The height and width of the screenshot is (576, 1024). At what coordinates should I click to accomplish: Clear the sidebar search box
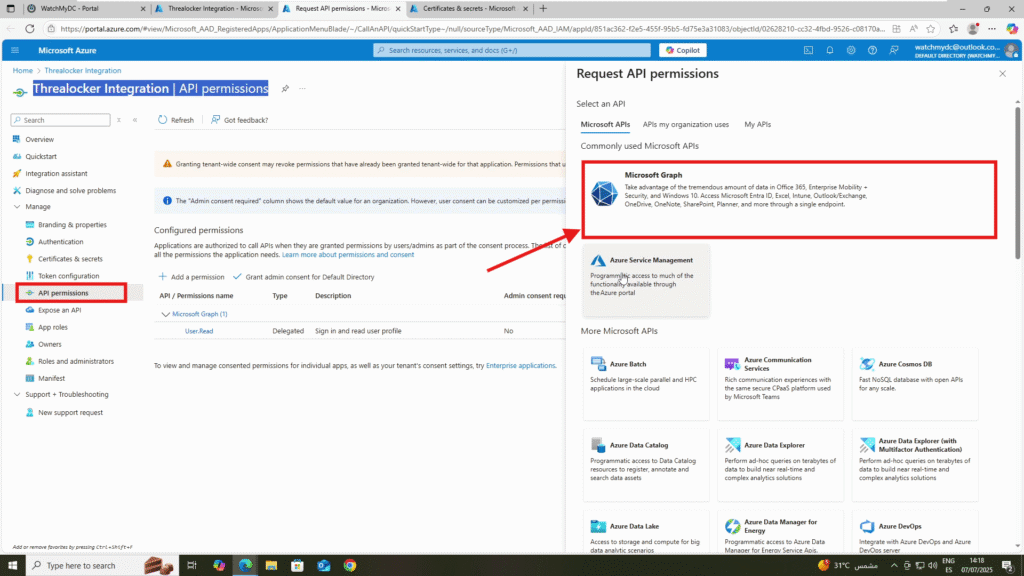coord(119,120)
